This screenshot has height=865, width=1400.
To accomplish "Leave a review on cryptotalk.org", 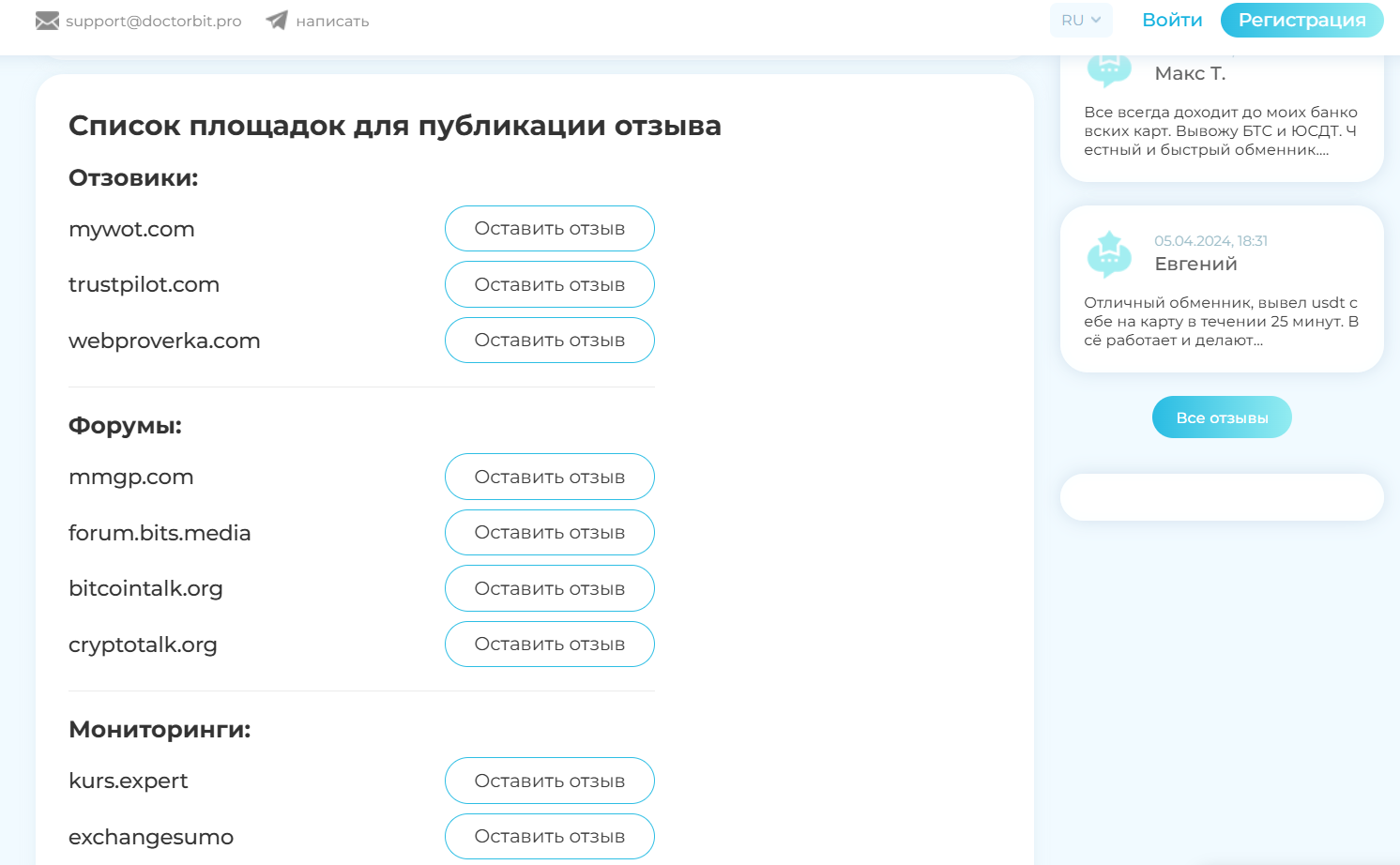I will [549, 645].
